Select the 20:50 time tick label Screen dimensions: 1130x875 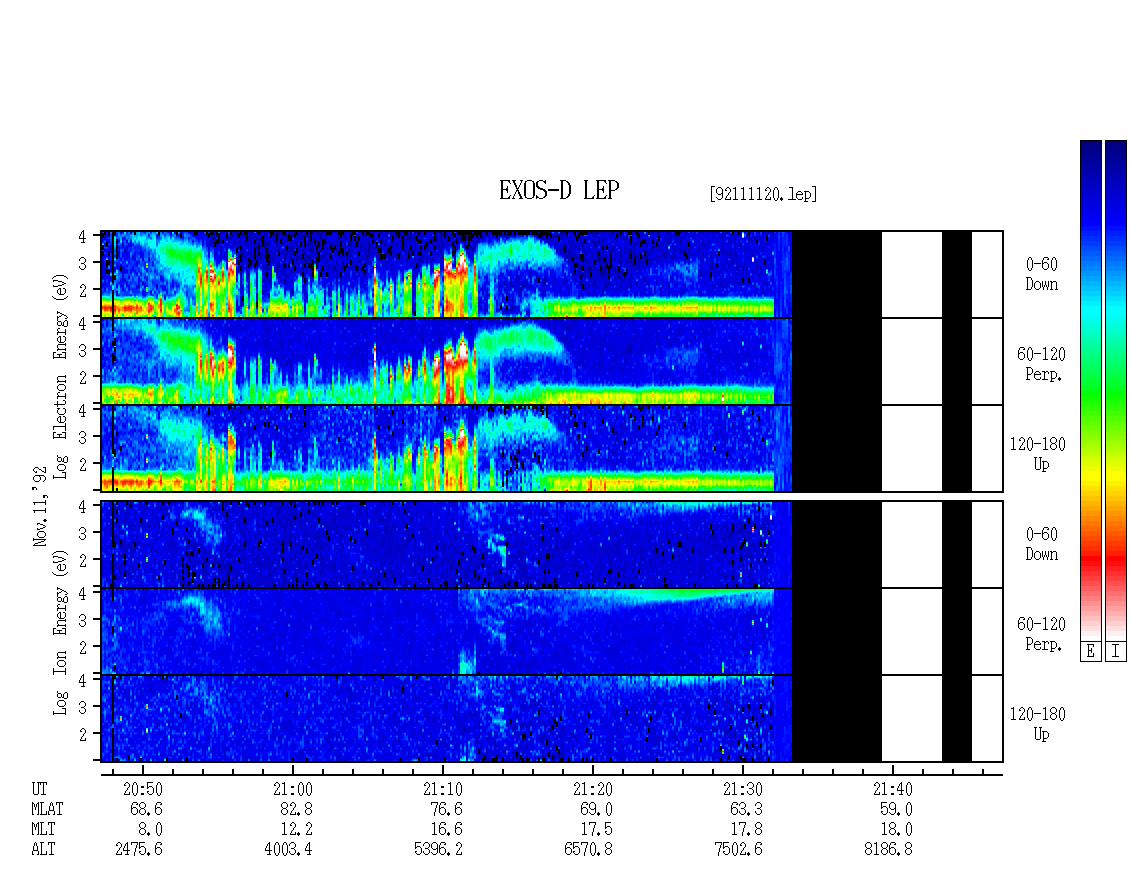[143, 789]
